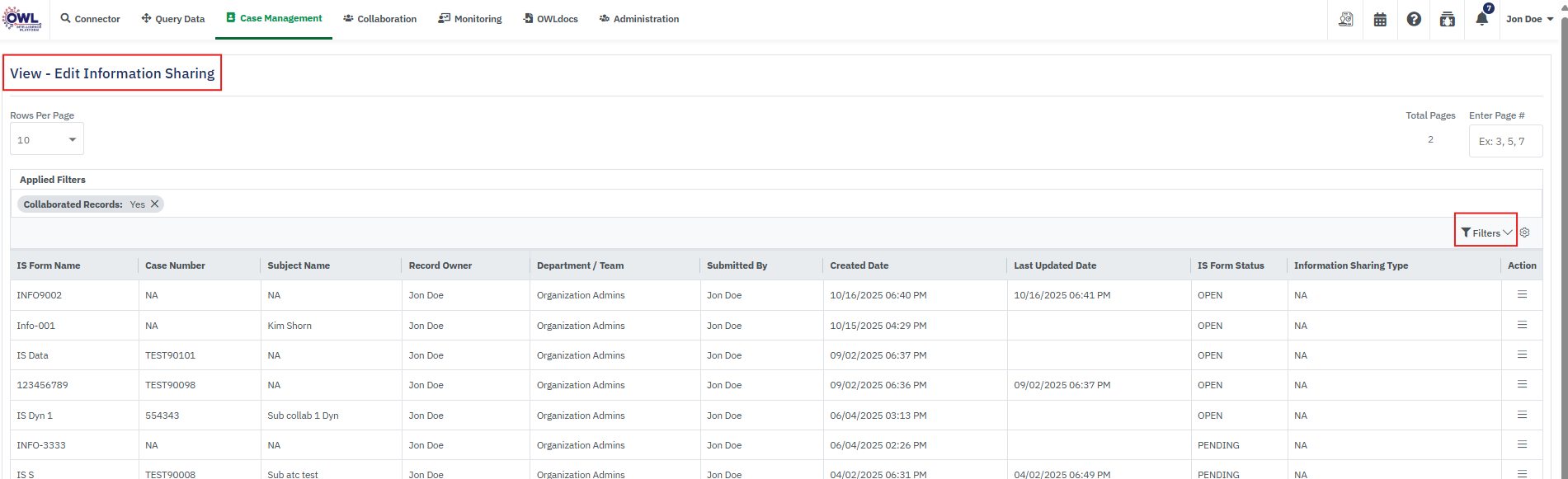1568x479 pixels.
Task: Open the Jon Doe user menu
Action: tap(1528, 19)
